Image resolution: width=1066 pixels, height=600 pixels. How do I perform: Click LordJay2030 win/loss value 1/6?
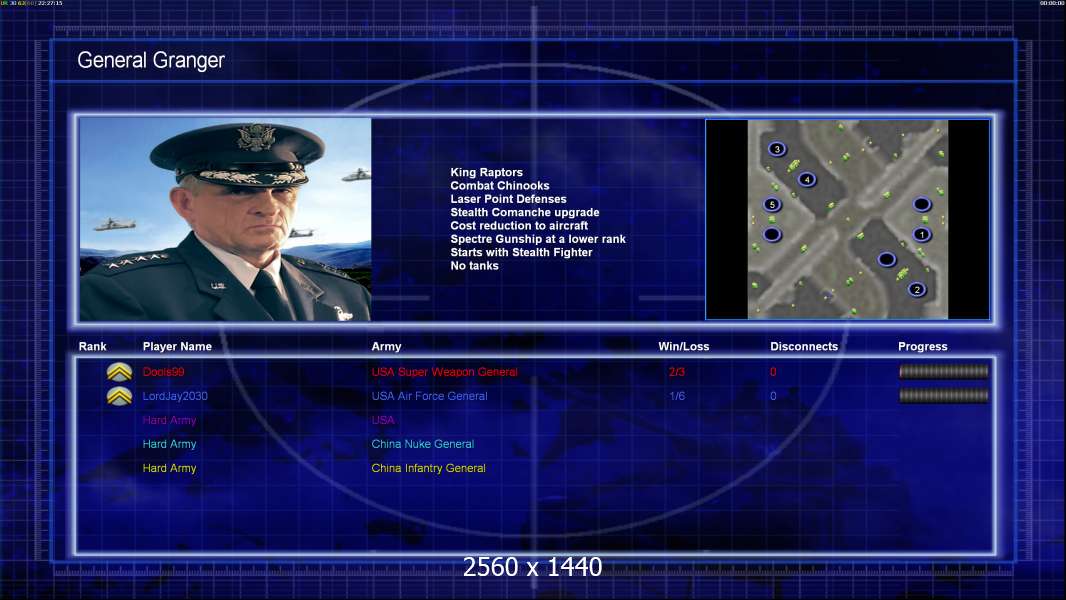[676, 396]
